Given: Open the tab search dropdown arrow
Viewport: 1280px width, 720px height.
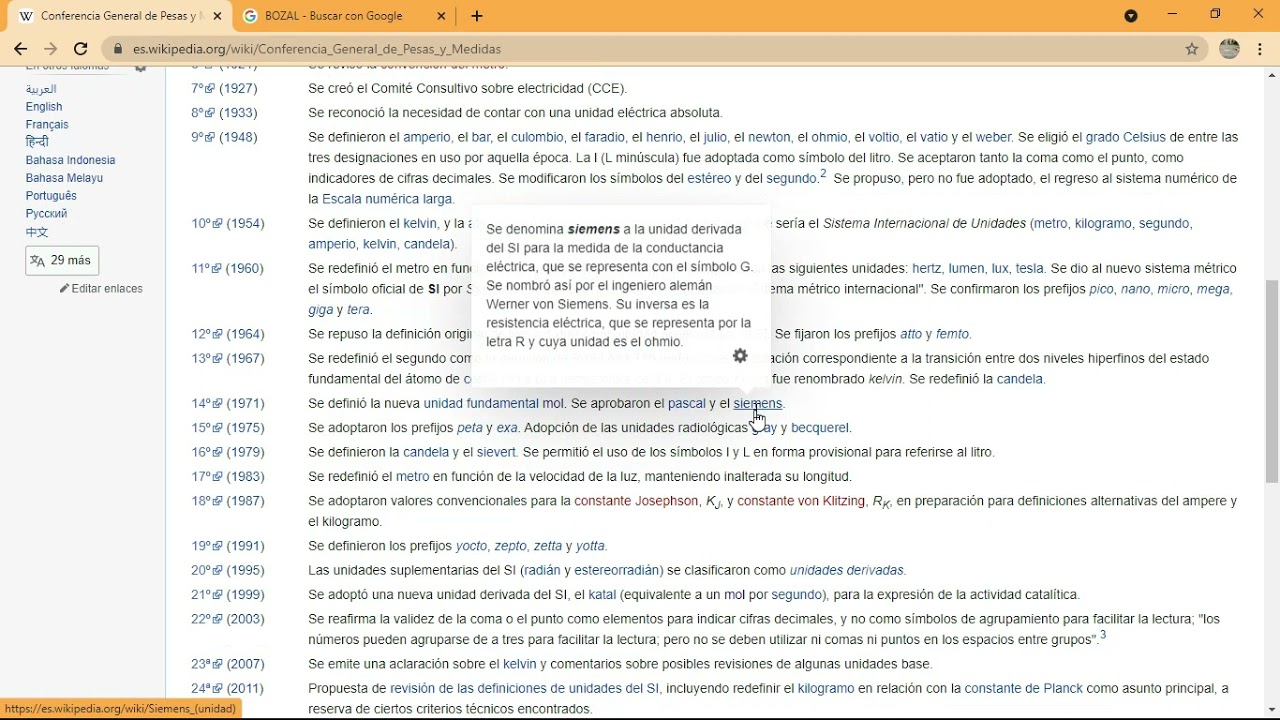Looking at the screenshot, I should (1131, 16).
